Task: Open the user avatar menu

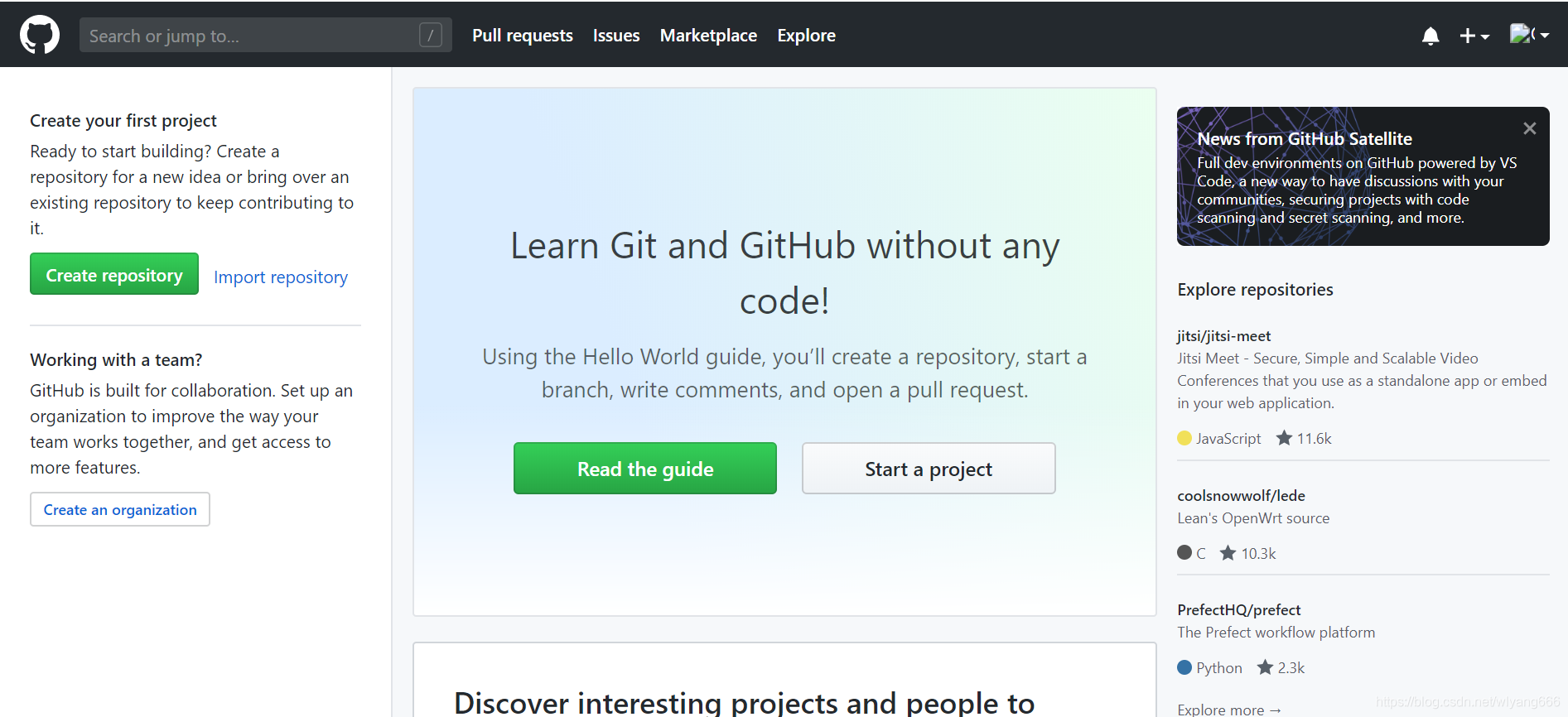Action: point(1529,35)
